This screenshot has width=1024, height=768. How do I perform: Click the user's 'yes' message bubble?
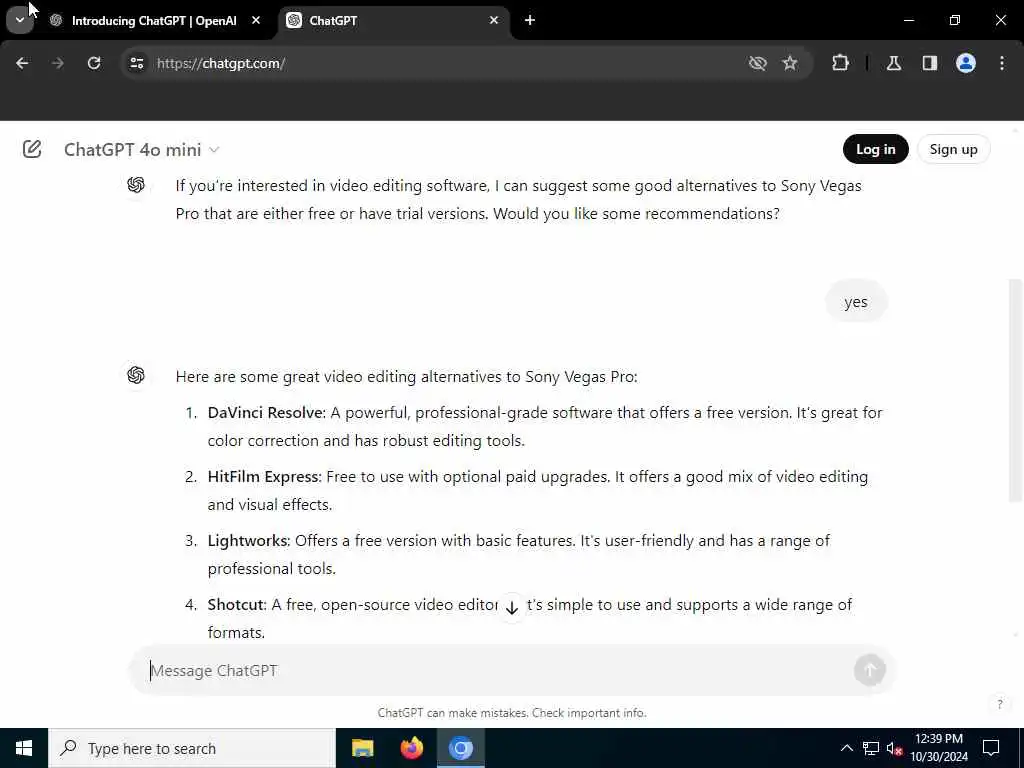pos(856,302)
